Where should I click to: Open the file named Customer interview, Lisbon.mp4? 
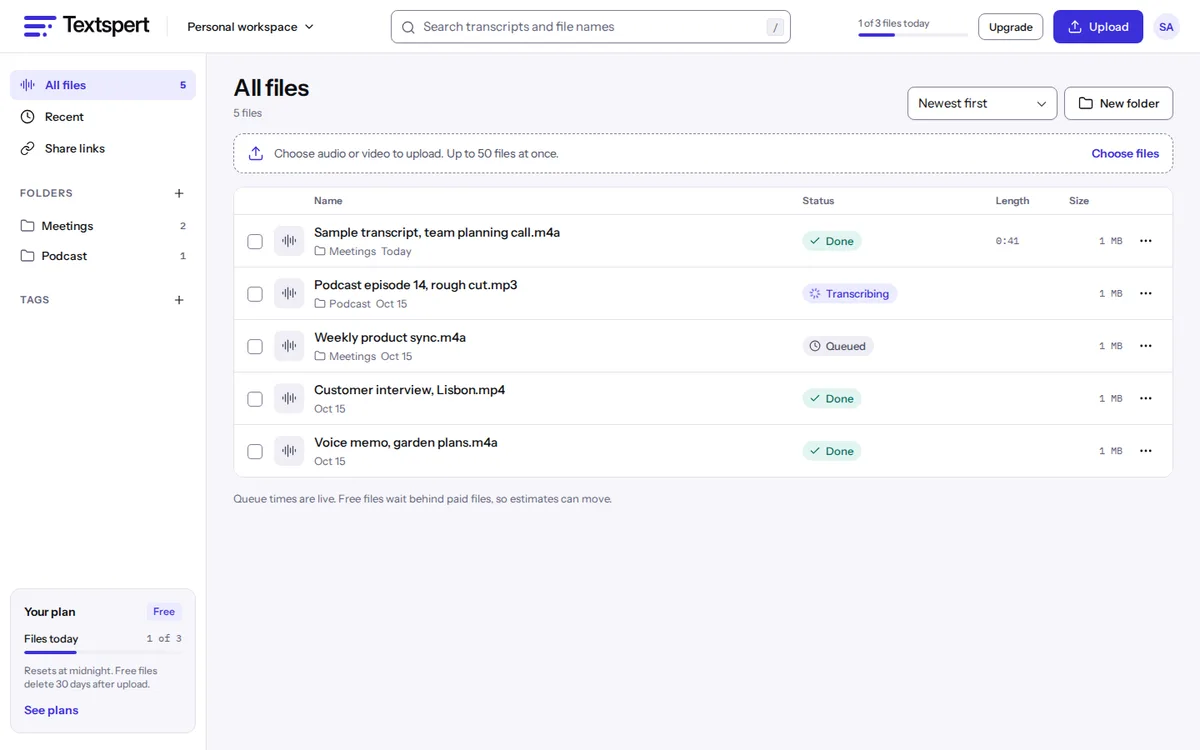point(409,390)
